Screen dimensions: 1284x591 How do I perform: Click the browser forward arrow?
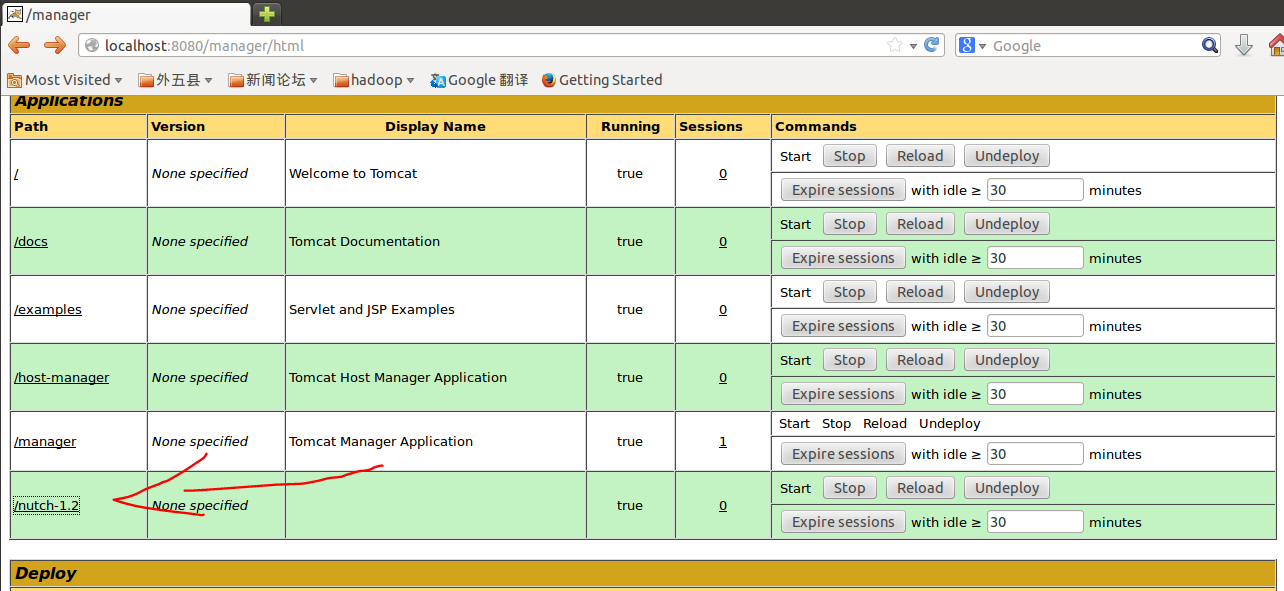[55, 45]
